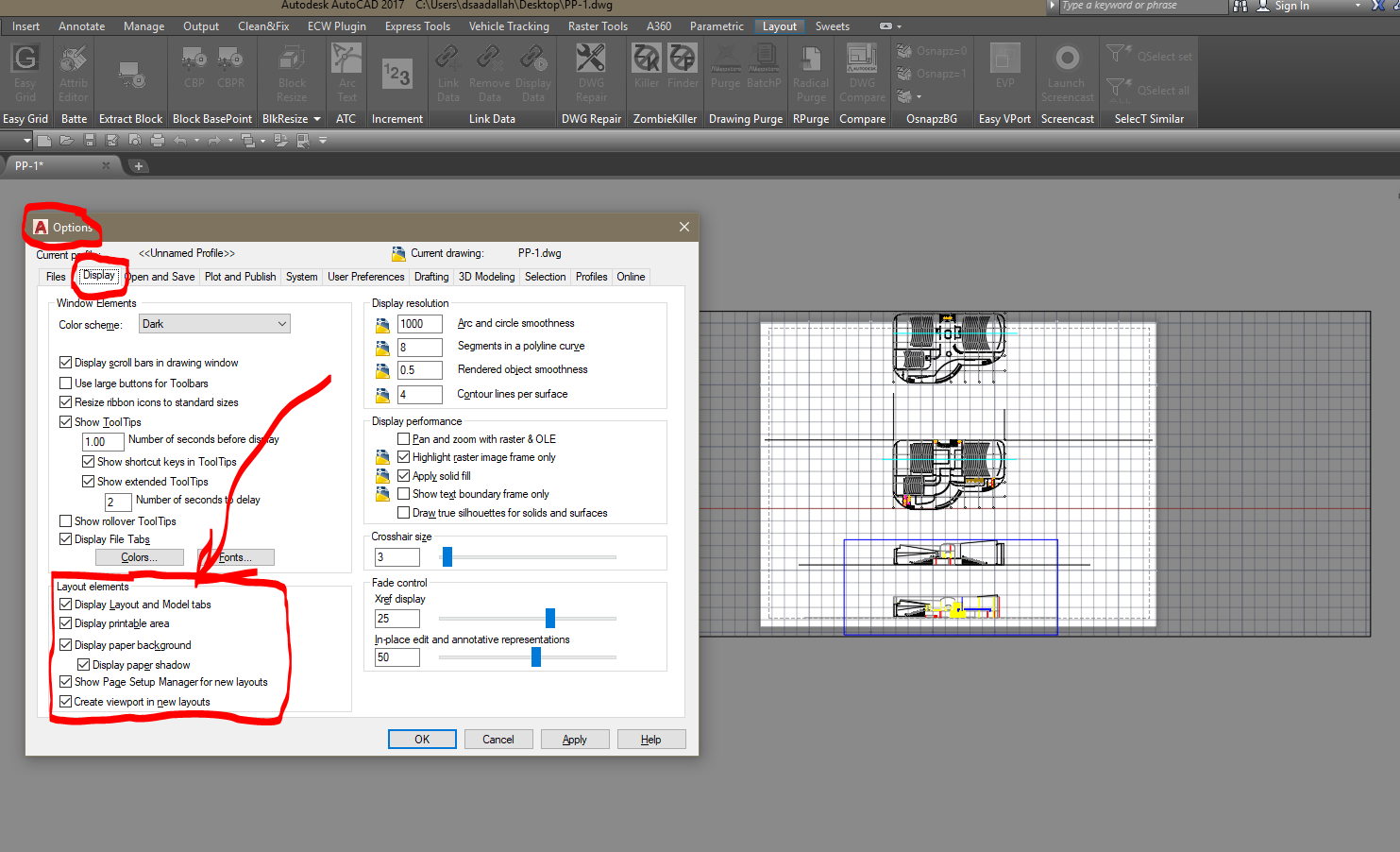The width and height of the screenshot is (1400, 852).
Task: Uncheck Apply solid fill
Action: pos(403,476)
